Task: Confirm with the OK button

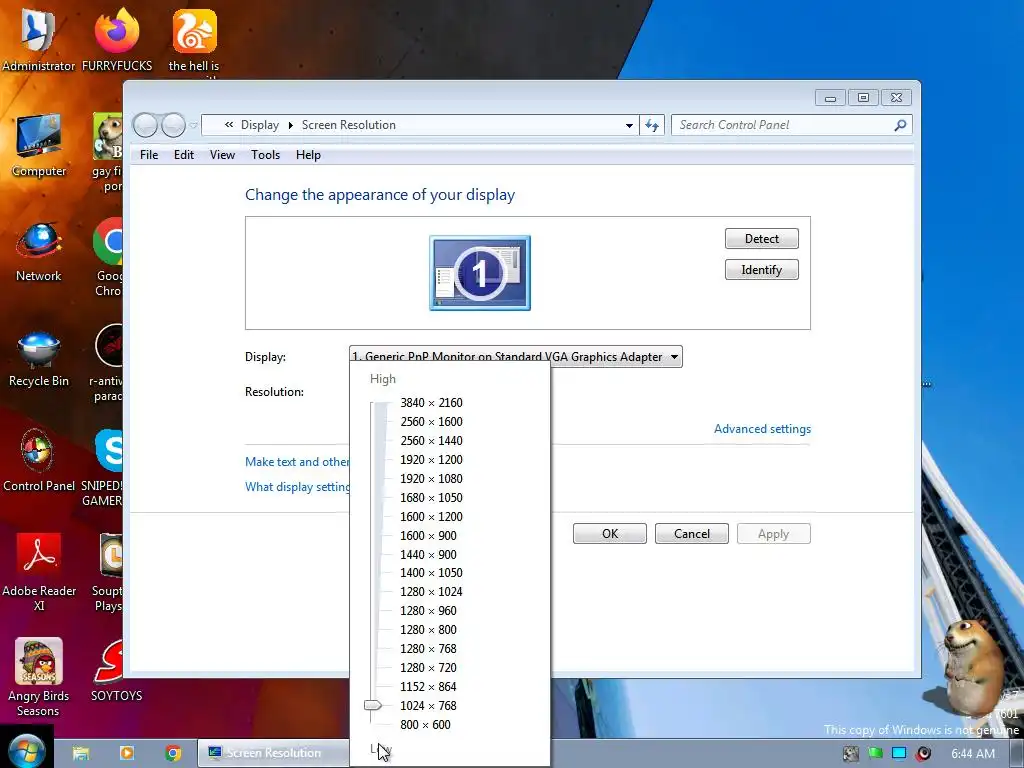Action: [610, 534]
